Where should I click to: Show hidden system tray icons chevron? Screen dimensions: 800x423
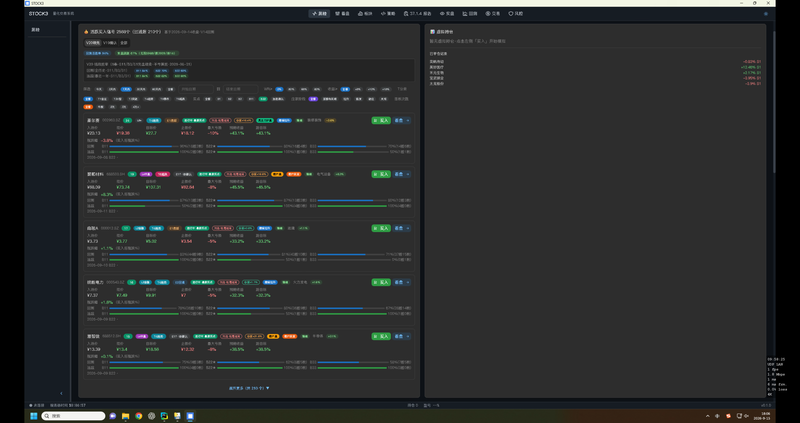707,416
